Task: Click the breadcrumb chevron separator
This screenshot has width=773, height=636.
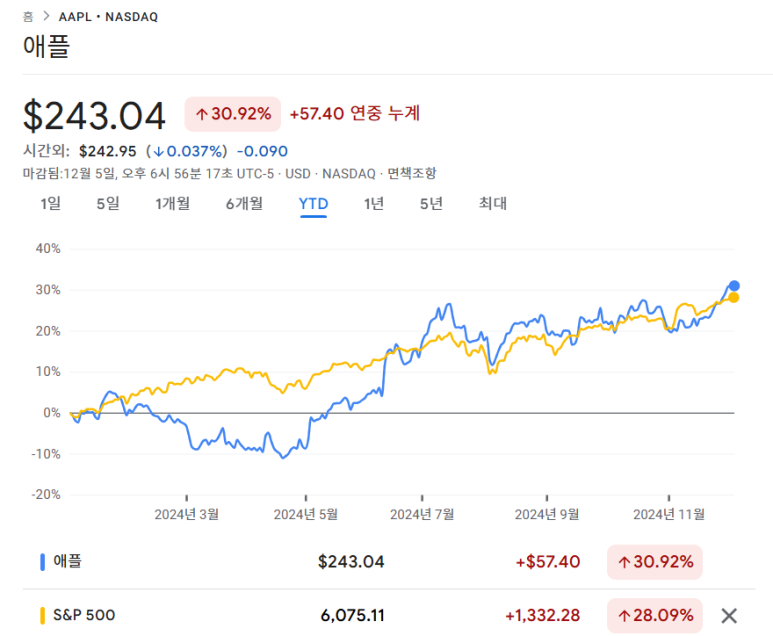Action: coord(46,16)
